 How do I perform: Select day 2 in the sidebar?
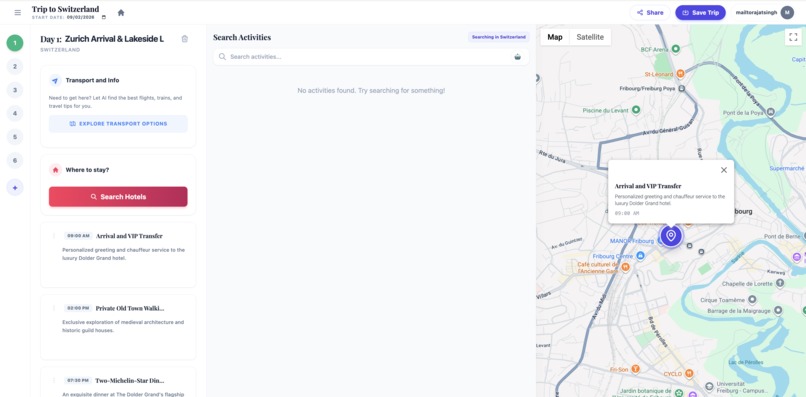15,66
